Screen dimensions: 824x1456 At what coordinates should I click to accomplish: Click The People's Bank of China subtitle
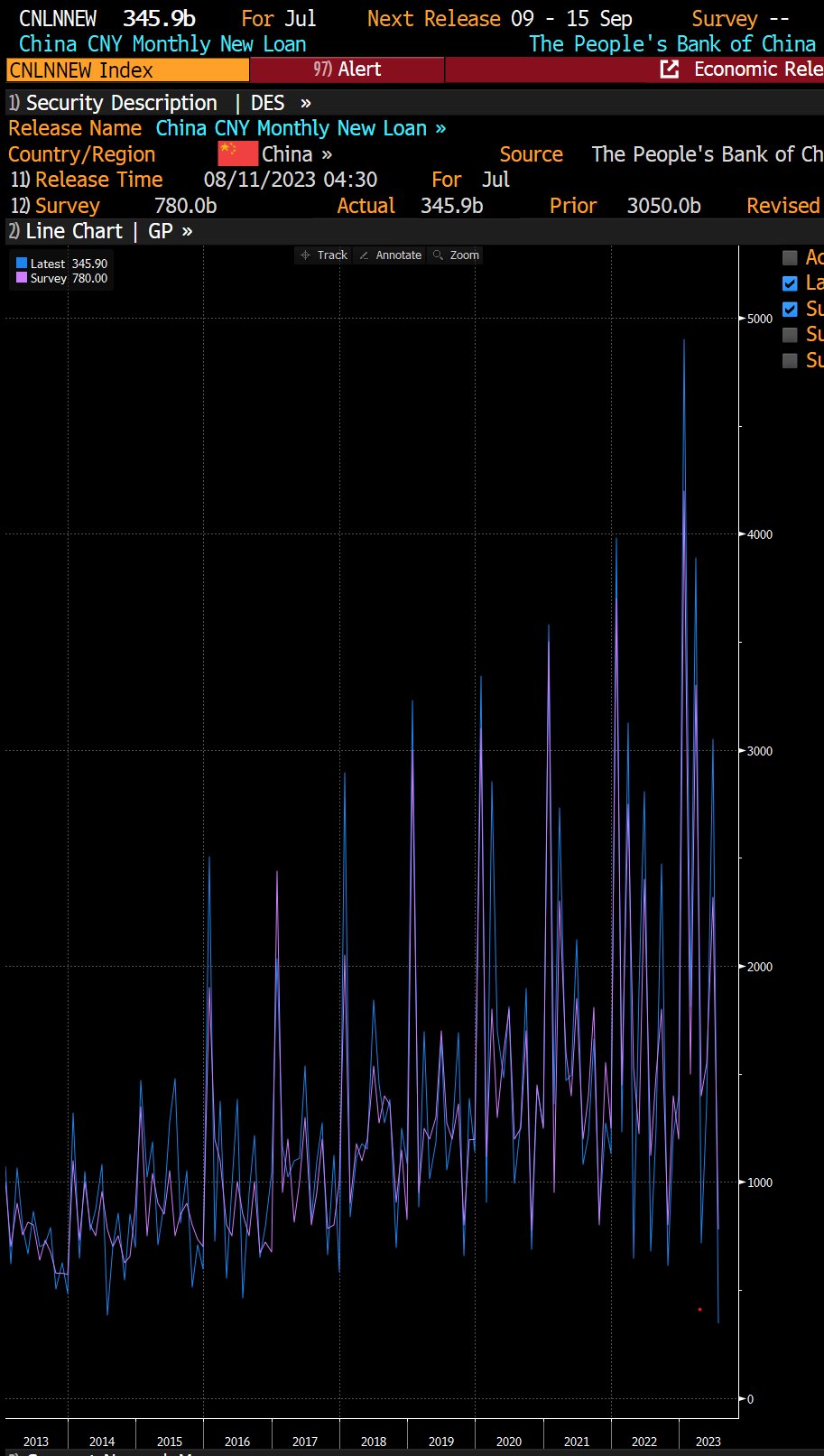pyautogui.click(x=672, y=44)
